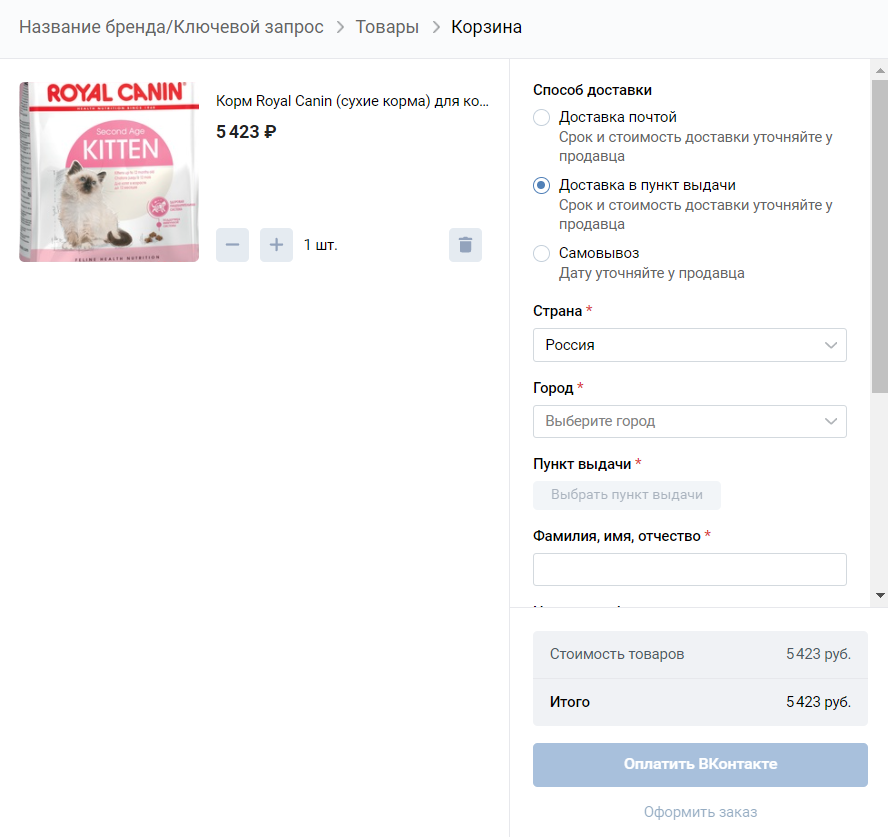
Task: Open the Корм Royal Canin product title
Action: click(352, 101)
